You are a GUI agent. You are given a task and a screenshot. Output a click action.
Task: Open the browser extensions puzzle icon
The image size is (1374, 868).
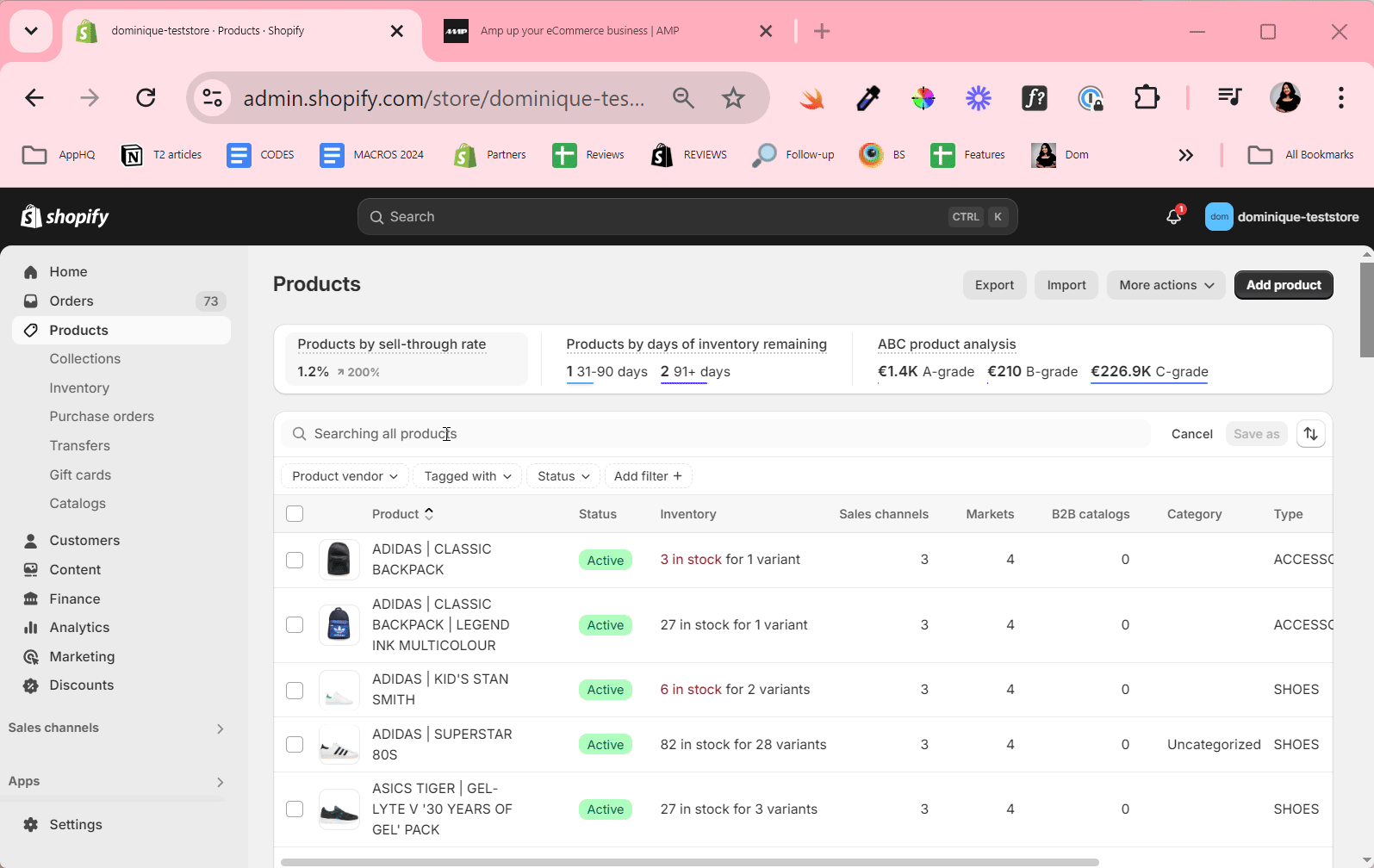1147,98
